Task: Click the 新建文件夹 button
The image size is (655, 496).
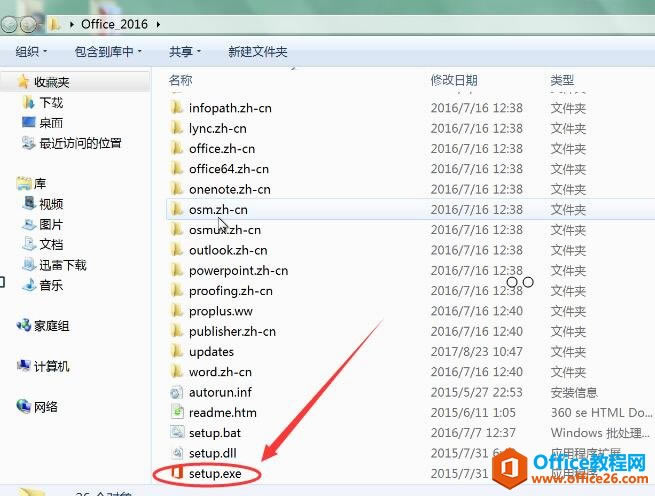Action: point(258,52)
